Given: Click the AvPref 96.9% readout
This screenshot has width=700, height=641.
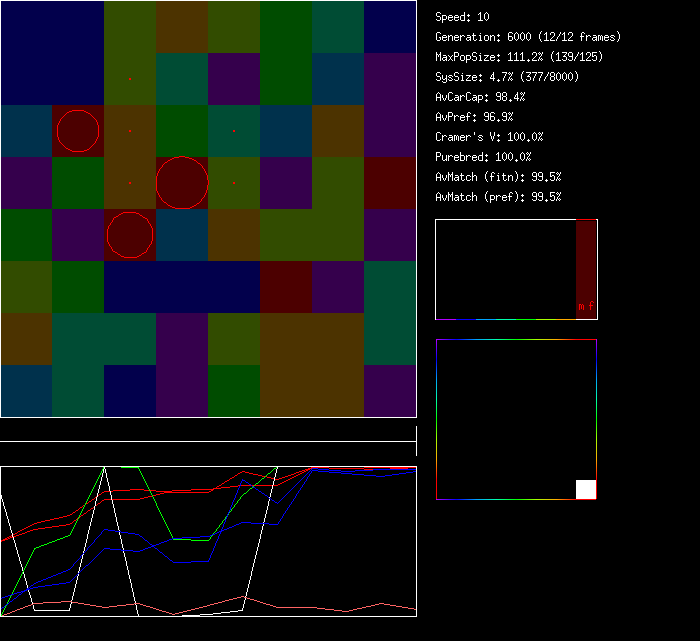Looking at the screenshot, I should (x=474, y=117).
